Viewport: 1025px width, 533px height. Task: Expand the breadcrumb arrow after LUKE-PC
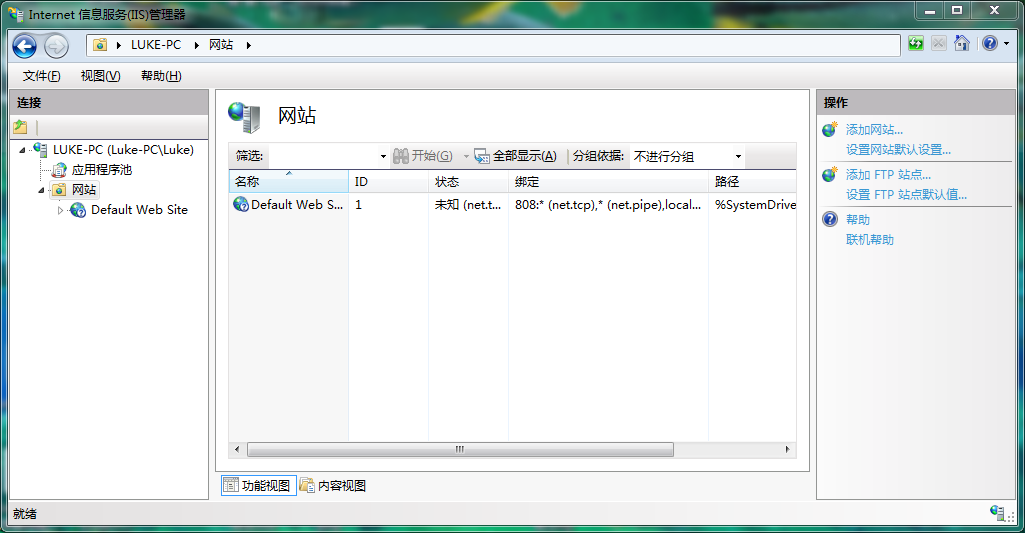click(x=196, y=45)
